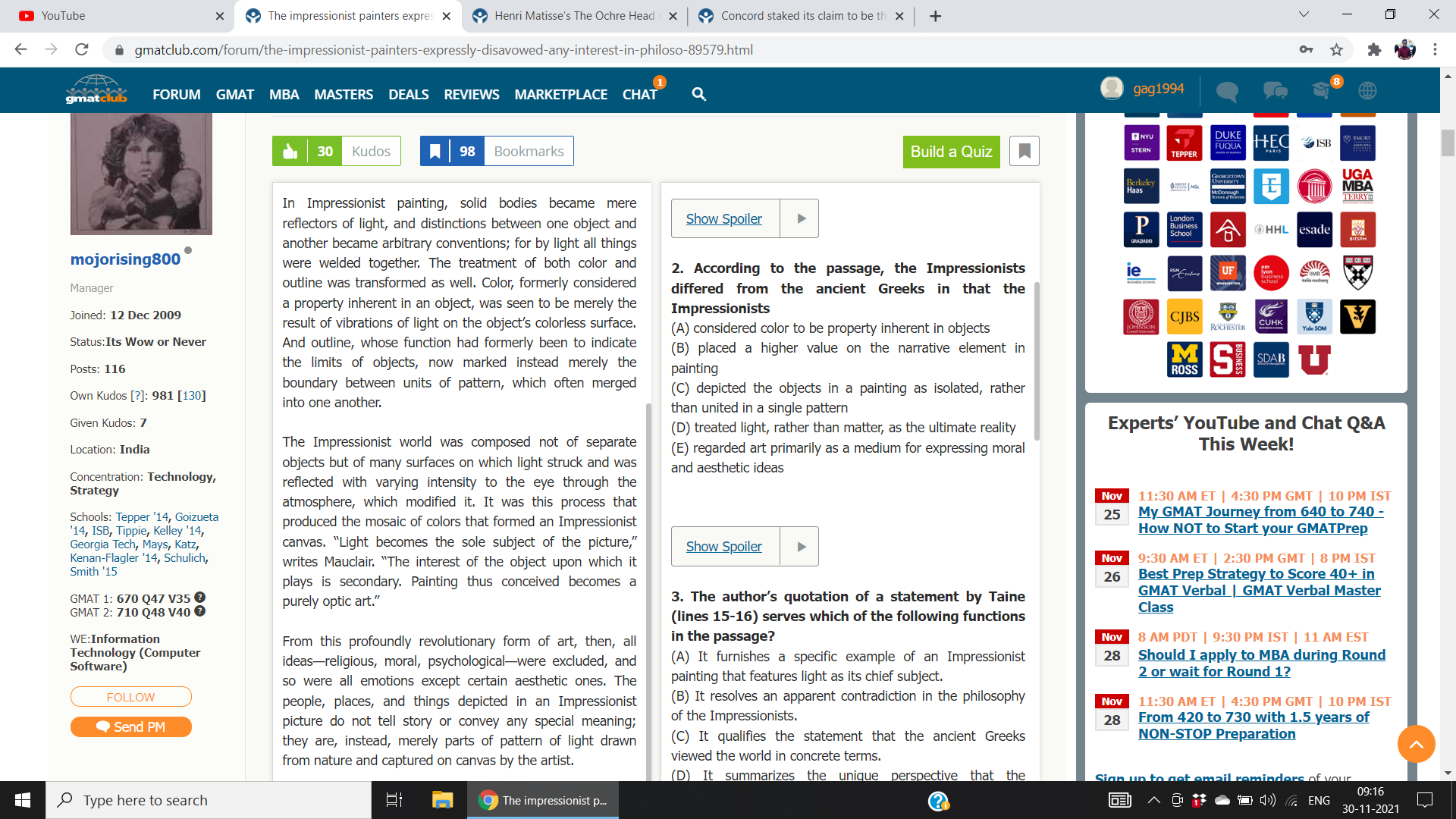Reveal the spoiler for question 2
The width and height of the screenshot is (1456, 819).
tap(723, 218)
